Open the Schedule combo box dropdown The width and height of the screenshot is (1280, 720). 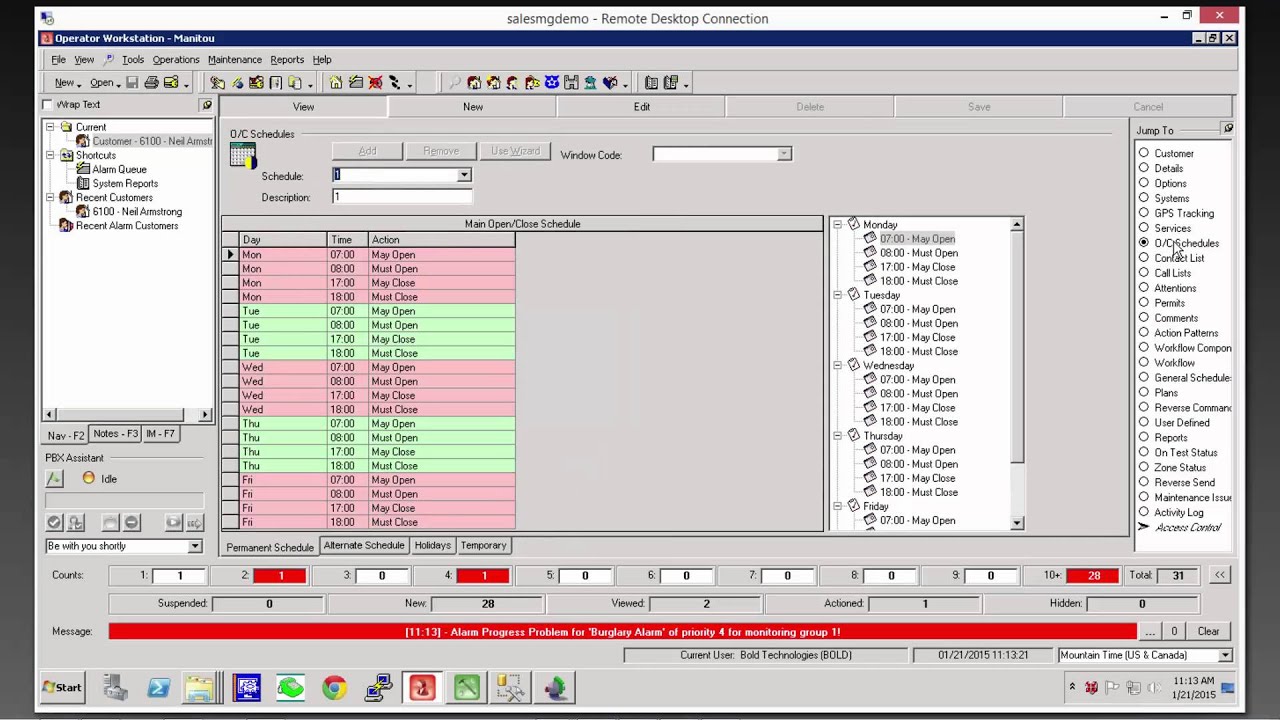click(464, 176)
